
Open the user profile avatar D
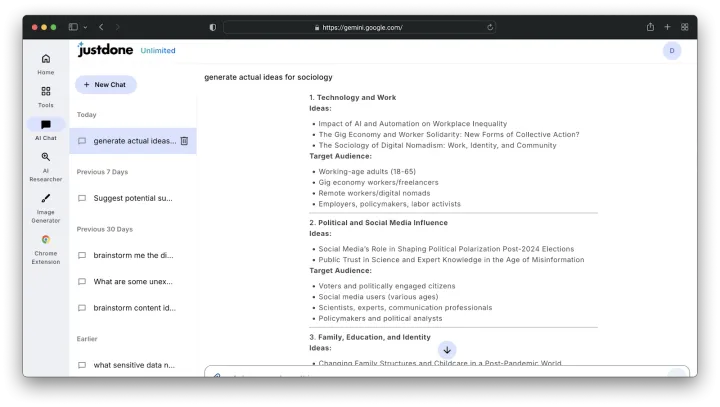pos(671,51)
